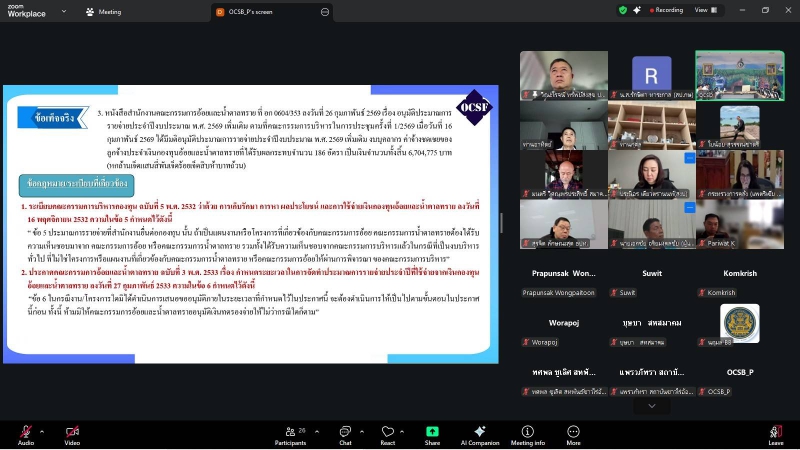Open options on OCSB_P's screen tab

(x=325, y=12)
